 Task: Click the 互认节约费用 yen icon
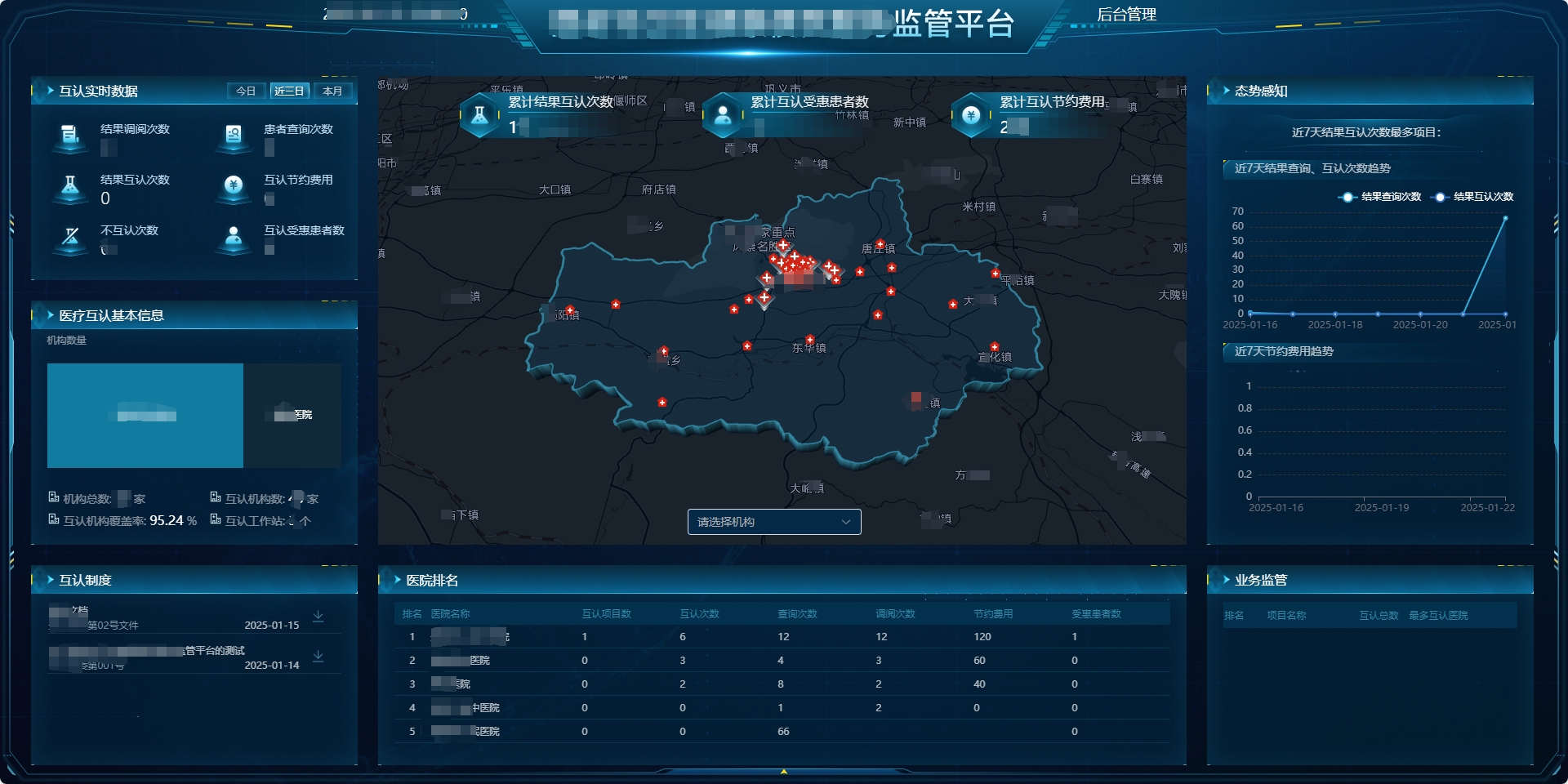234,186
